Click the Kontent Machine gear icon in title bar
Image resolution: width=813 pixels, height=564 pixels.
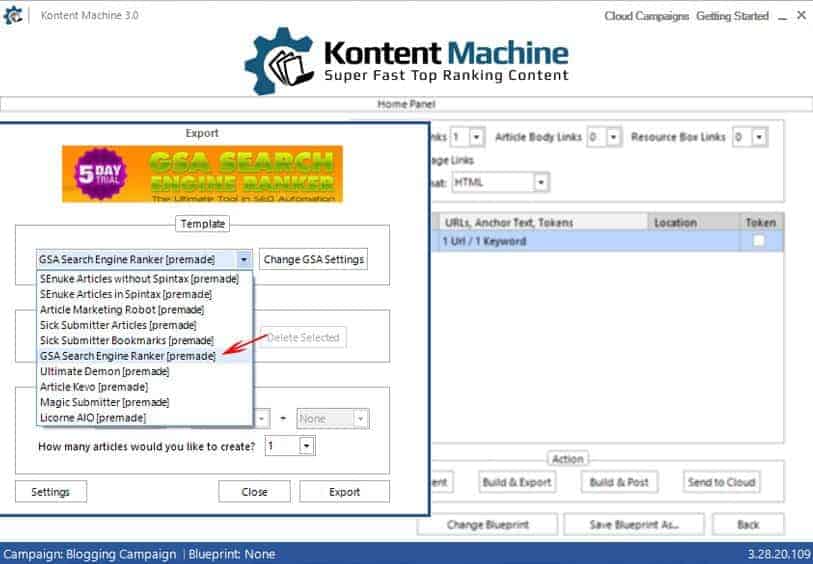[12, 16]
